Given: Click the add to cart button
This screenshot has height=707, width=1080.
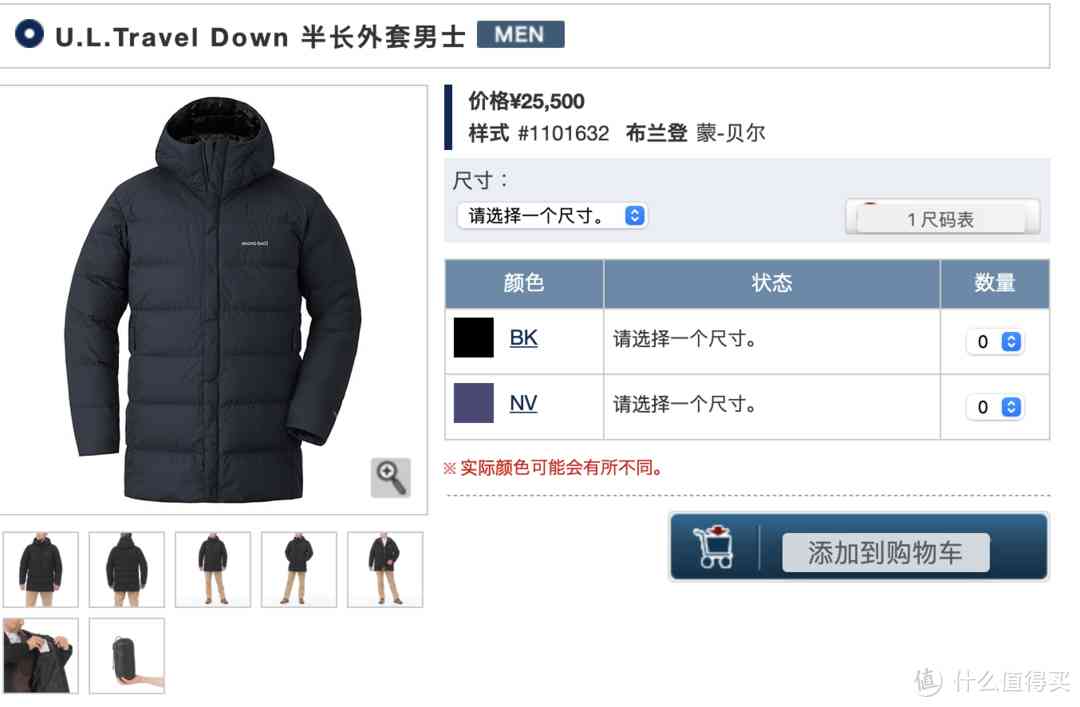Looking at the screenshot, I should pos(886,552).
